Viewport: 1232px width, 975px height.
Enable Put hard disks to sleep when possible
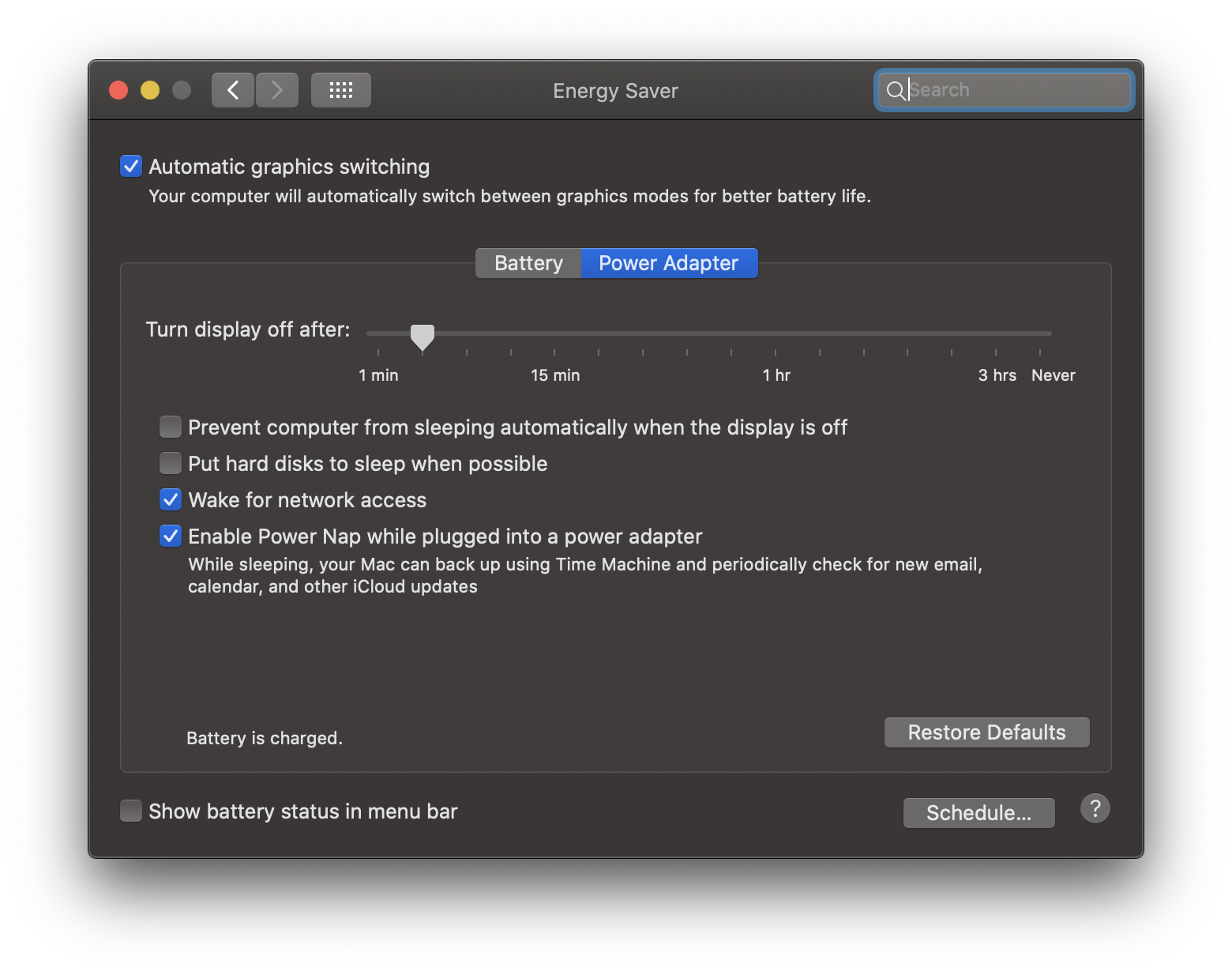tap(170, 463)
